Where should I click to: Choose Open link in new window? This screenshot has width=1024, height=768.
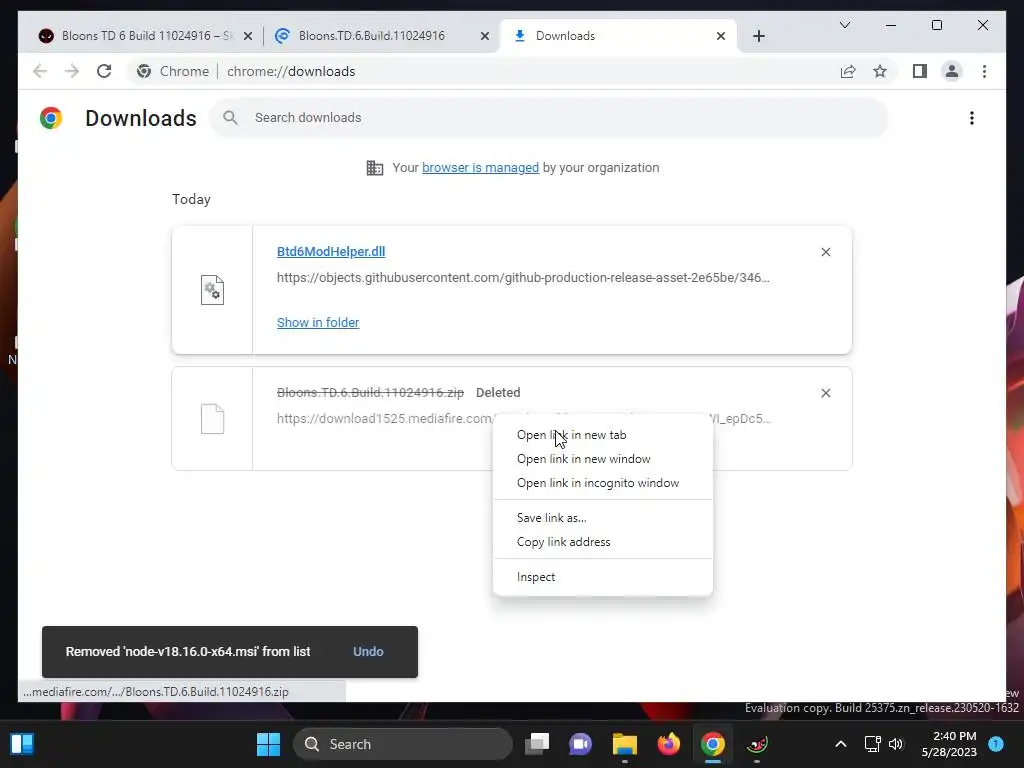click(602, 459)
